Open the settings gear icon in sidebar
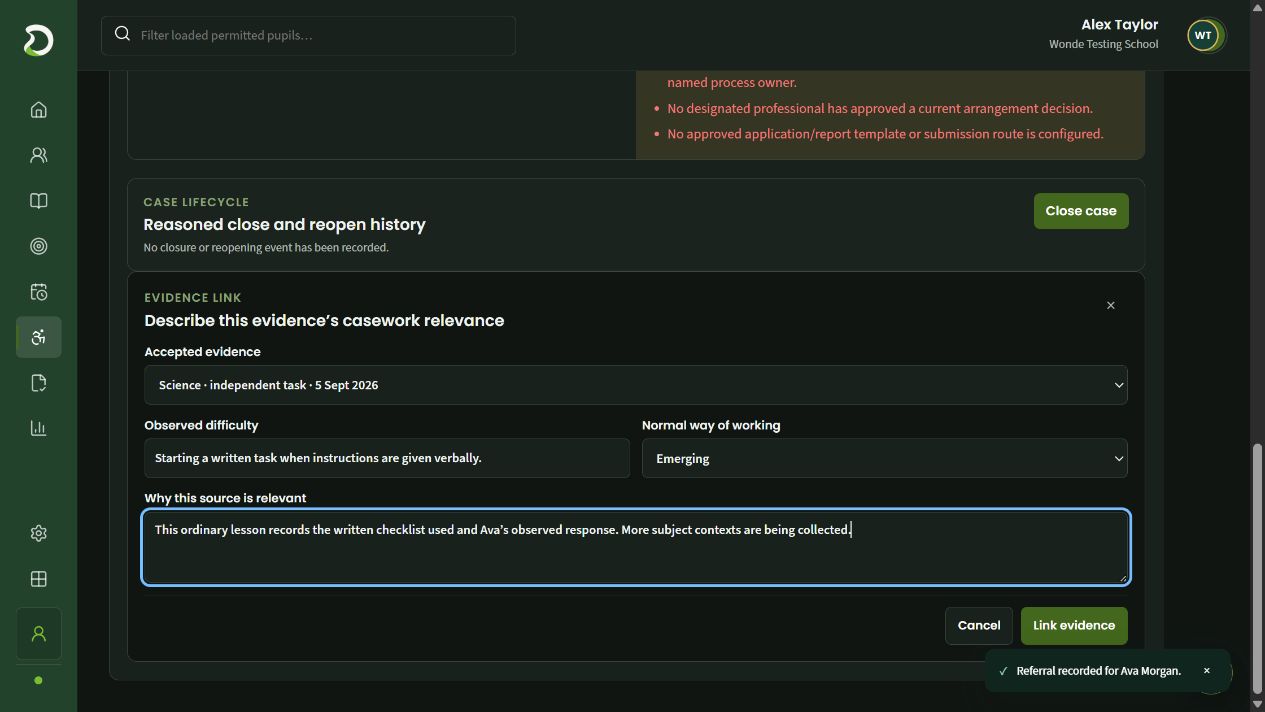 [x=39, y=533]
